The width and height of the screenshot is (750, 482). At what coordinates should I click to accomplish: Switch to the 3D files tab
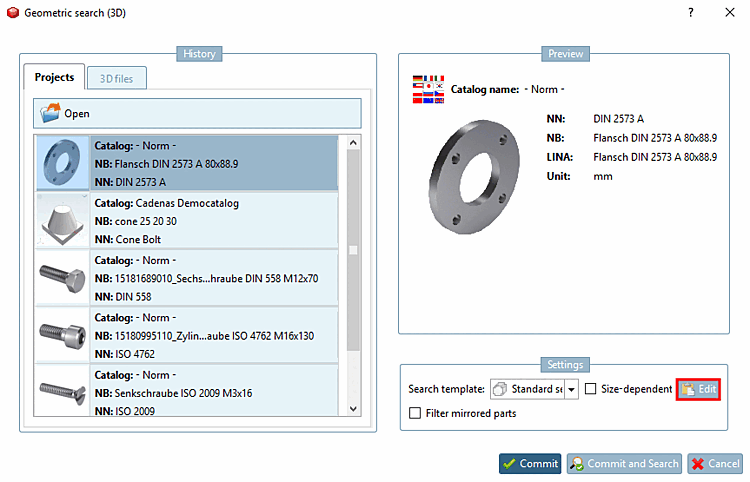click(116, 78)
